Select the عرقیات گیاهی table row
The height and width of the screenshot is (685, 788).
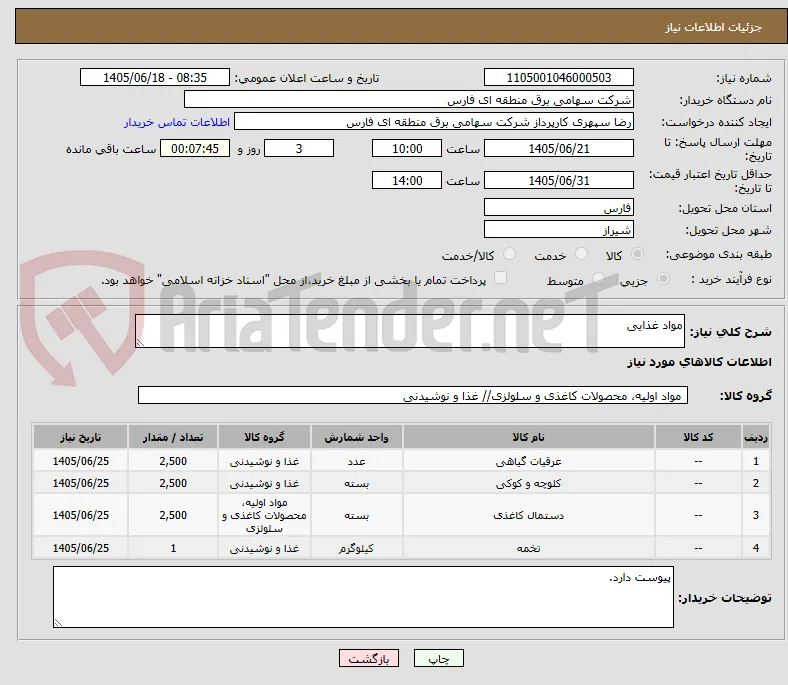coord(402,461)
